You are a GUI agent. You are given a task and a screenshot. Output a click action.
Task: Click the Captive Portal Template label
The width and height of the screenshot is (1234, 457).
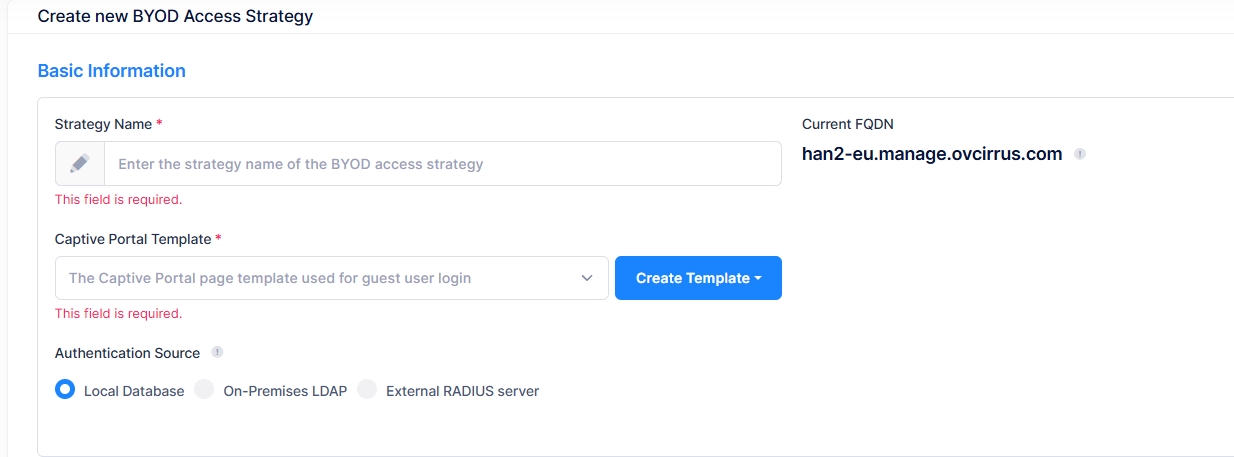(x=133, y=239)
